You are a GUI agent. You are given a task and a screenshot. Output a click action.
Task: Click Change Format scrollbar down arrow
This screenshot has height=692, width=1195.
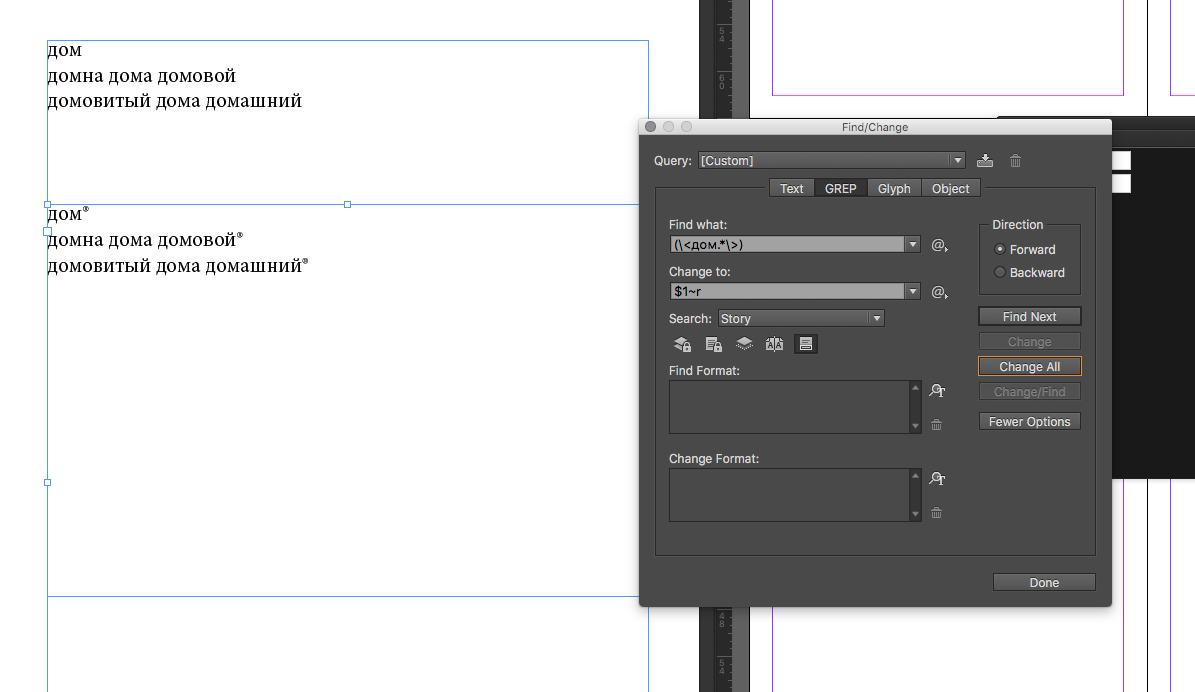click(915, 514)
